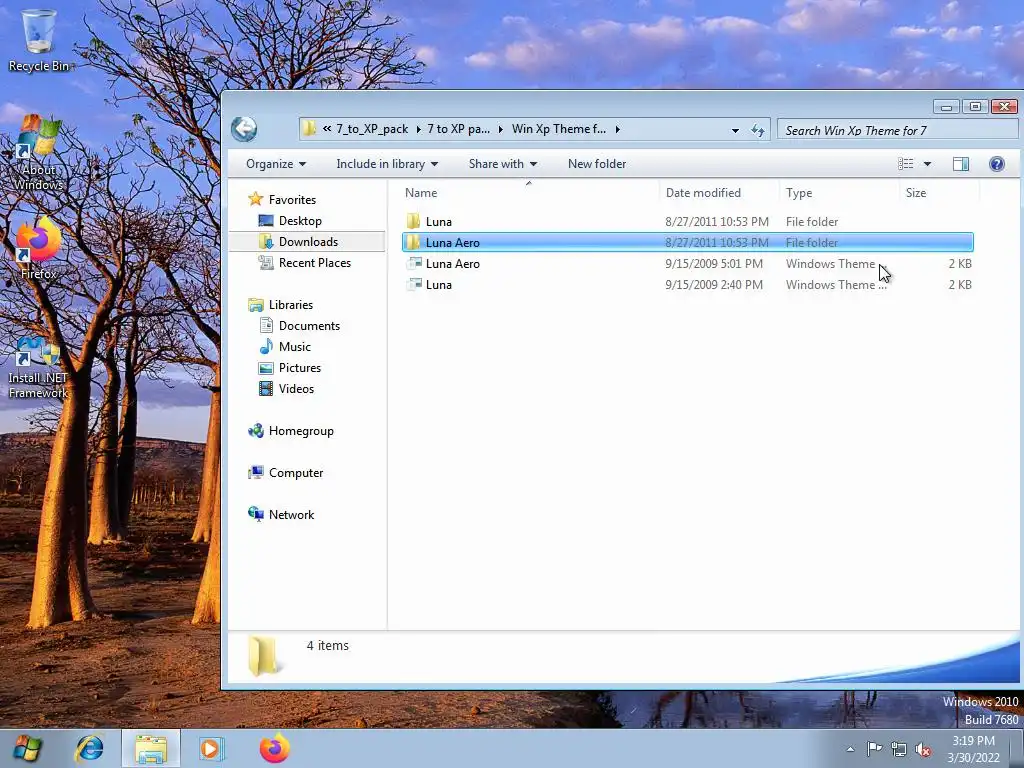
Task: Select Libraries in navigation pane
Action: click(291, 304)
